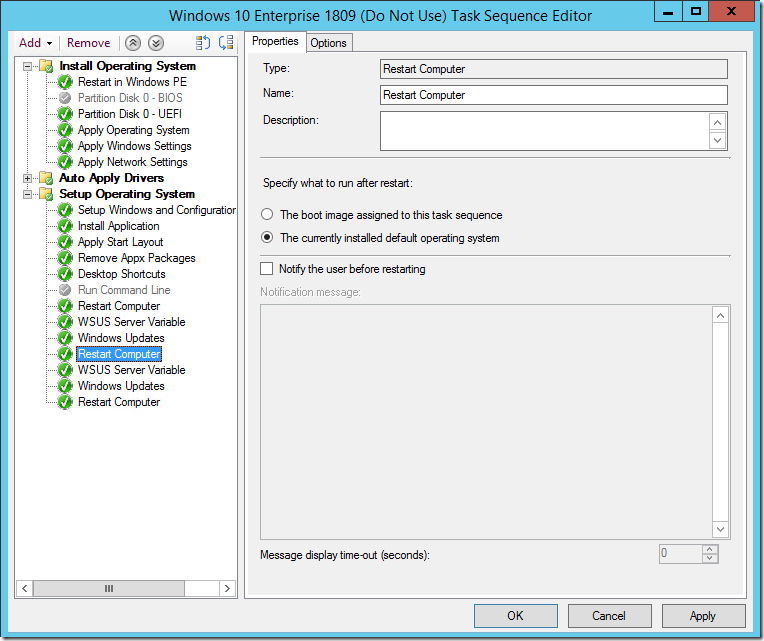Select the Apply Start Layout step
The height and width of the screenshot is (641, 764).
120,242
